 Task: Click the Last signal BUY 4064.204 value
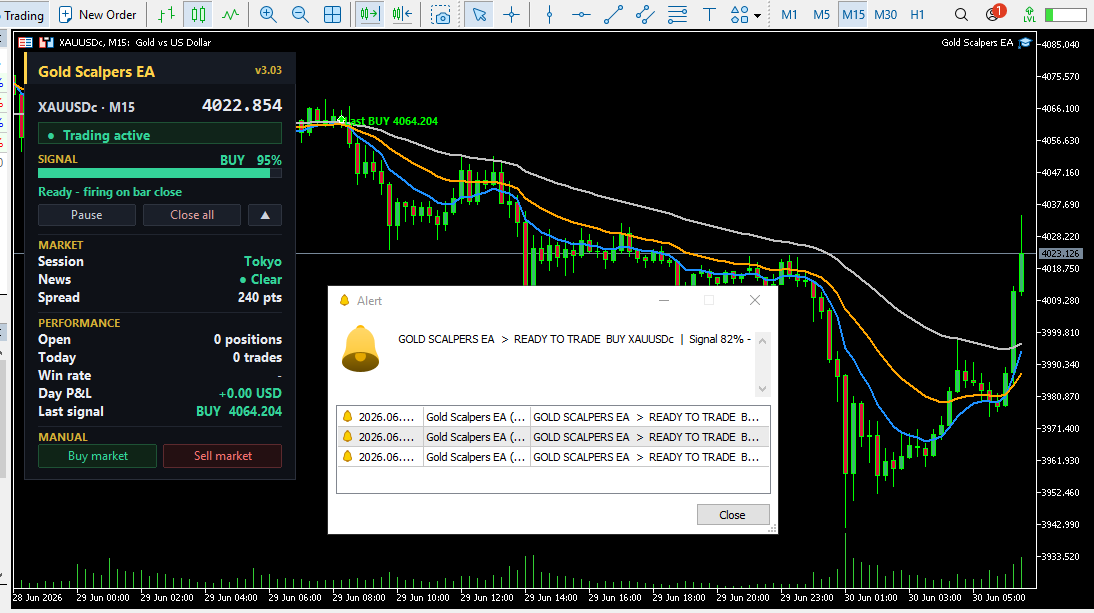(239, 411)
